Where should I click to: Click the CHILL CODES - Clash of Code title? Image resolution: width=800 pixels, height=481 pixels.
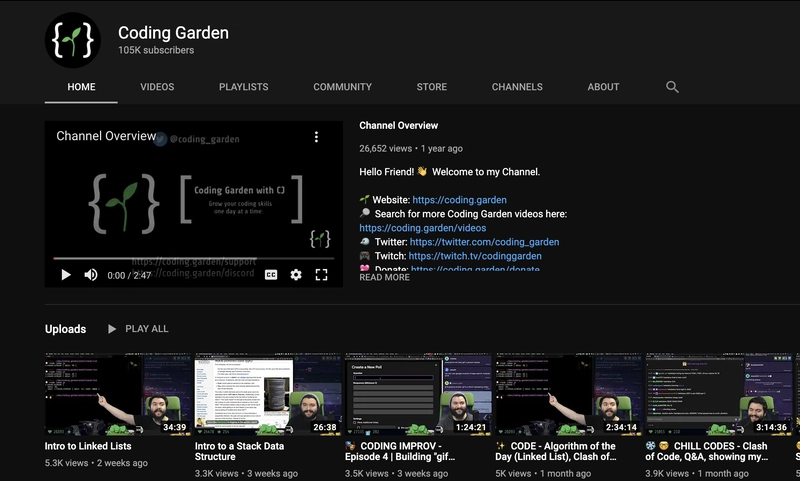click(707, 451)
